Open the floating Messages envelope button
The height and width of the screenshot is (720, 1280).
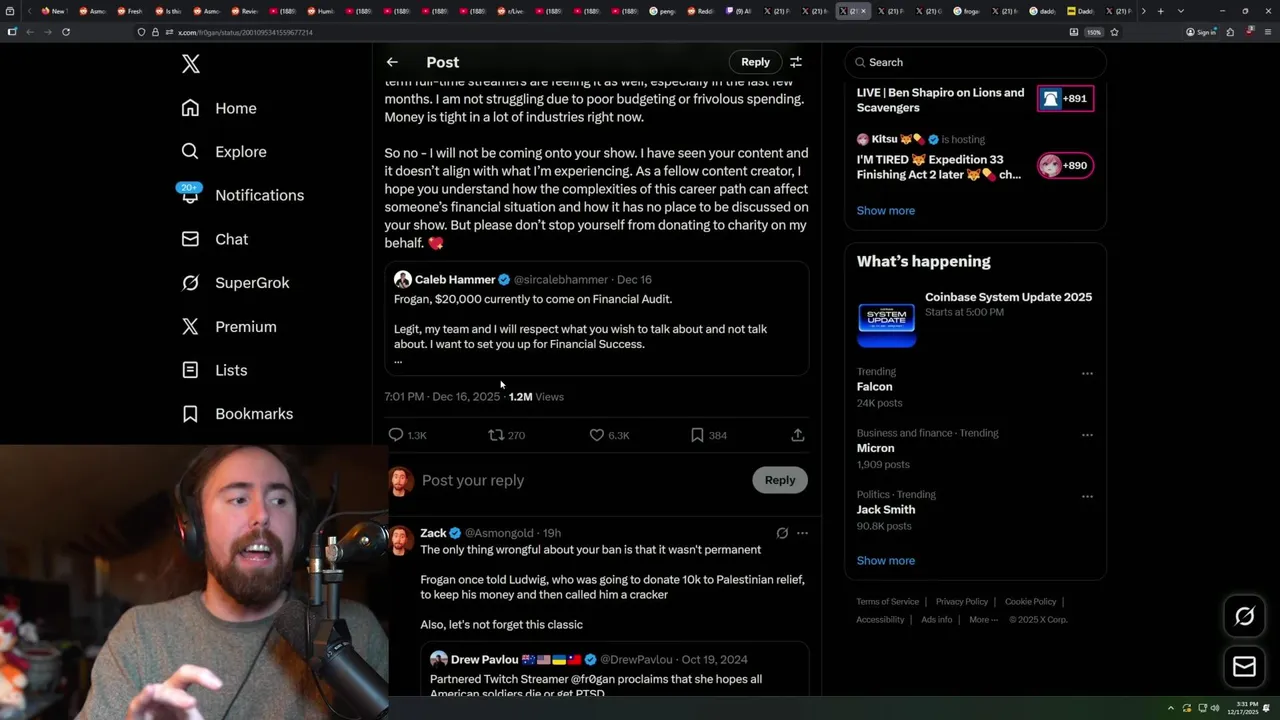pyautogui.click(x=1244, y=667)
